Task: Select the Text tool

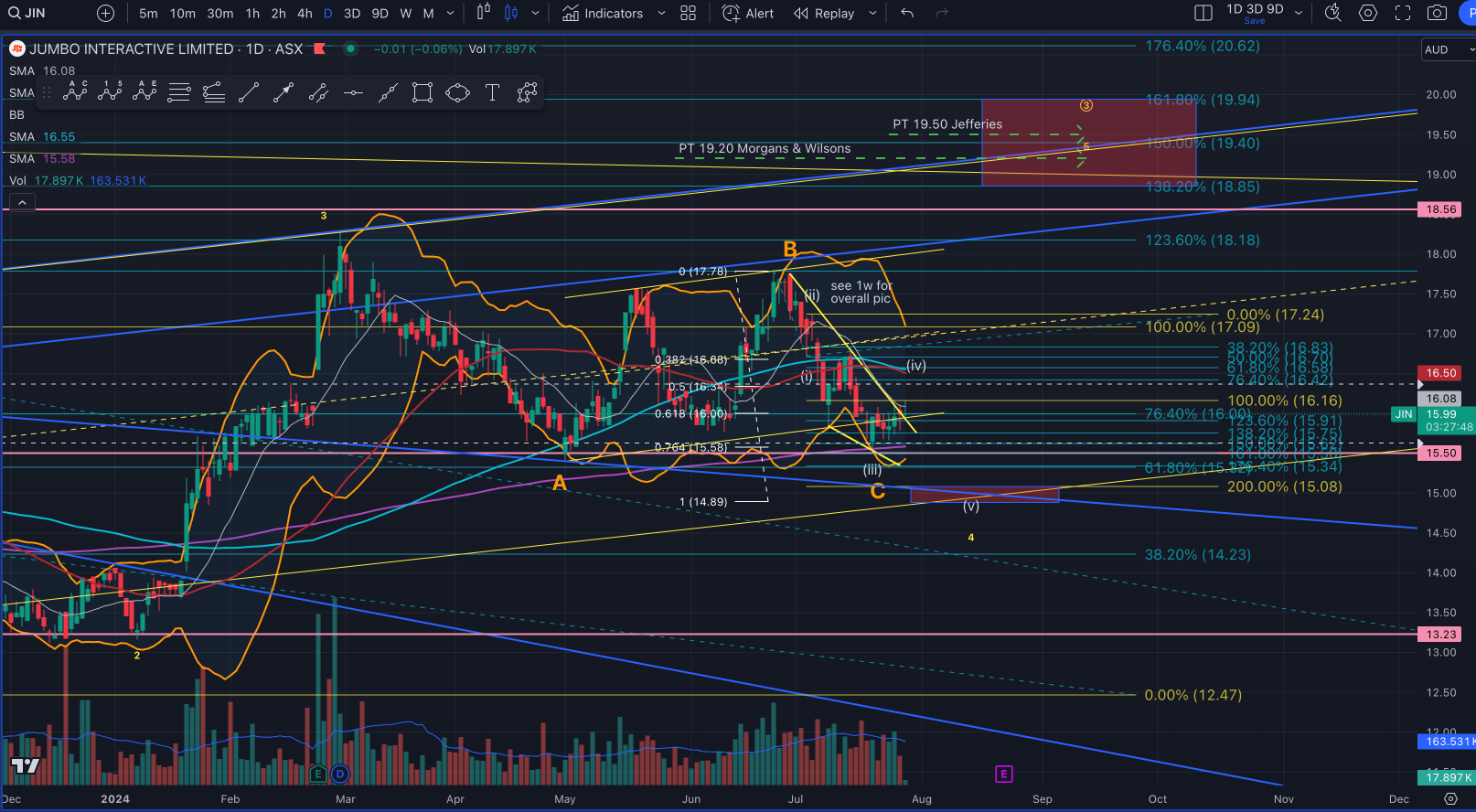Action: 492,91
